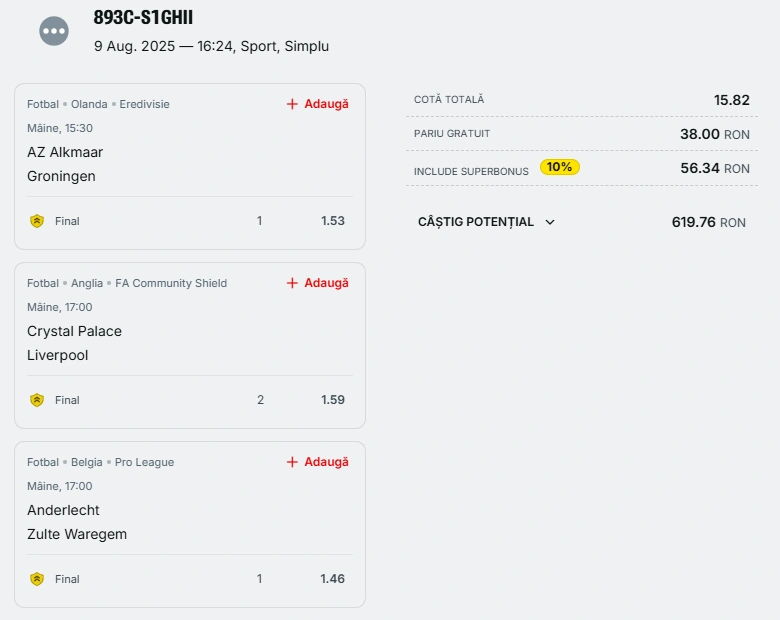Open the Liverpool team name

(x=58, y=355)
